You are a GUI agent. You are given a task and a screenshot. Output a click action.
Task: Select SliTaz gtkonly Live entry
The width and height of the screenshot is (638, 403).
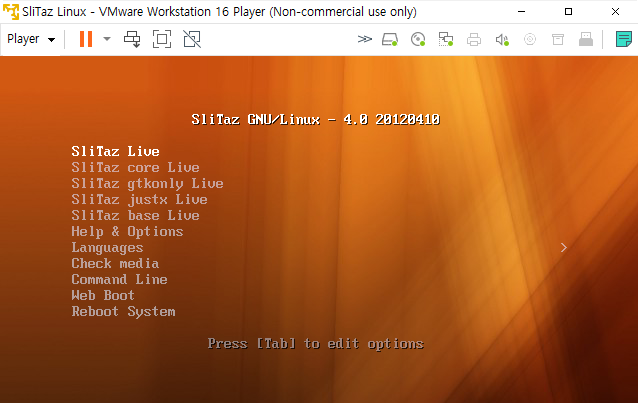[147, 184]
